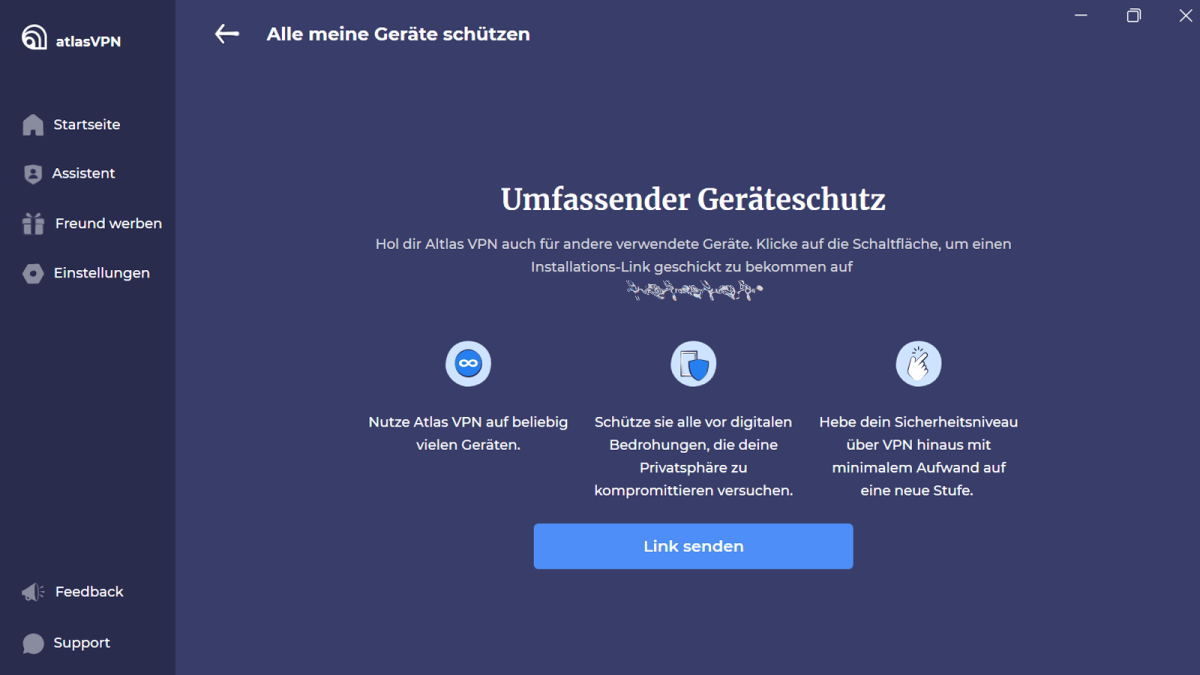Click text 'Nutze Atlas VPN auf beliebig vielen Geräten'
The height and width of the screenshot is (675, 1200).
468,433
